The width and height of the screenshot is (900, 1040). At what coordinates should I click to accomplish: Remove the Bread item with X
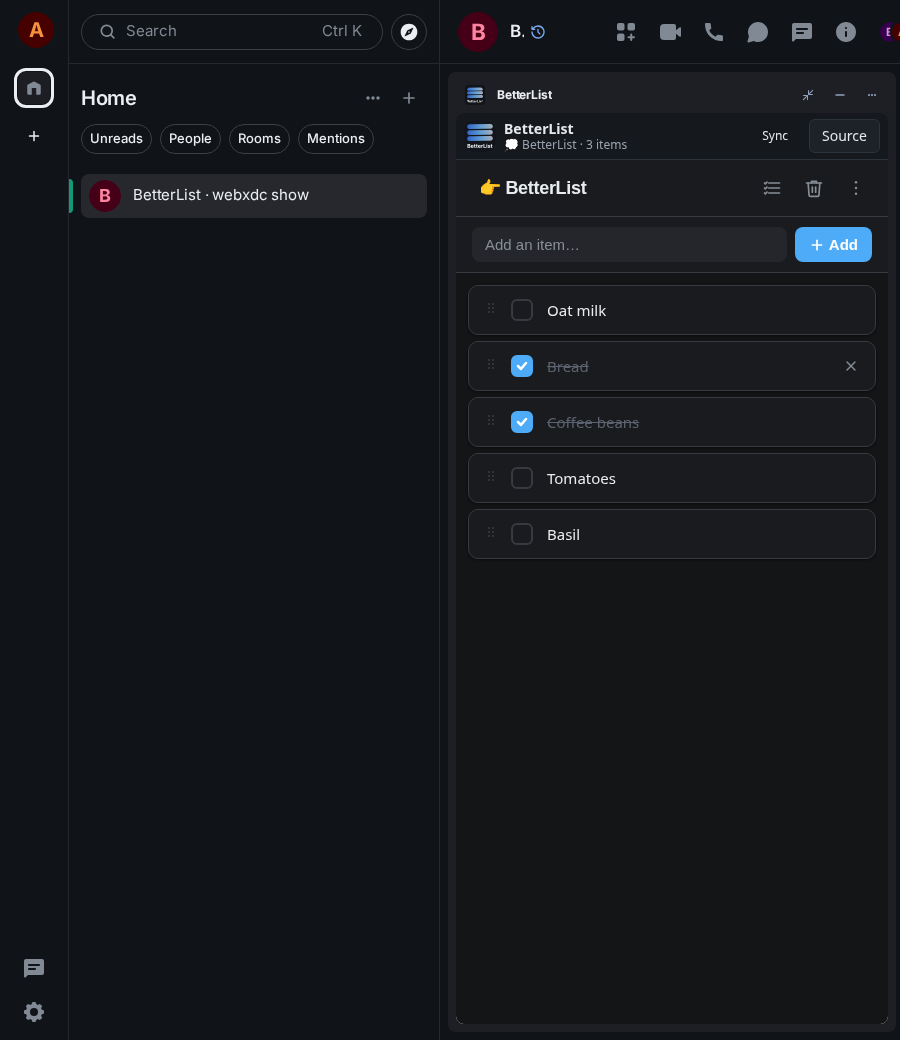[851, 366]
